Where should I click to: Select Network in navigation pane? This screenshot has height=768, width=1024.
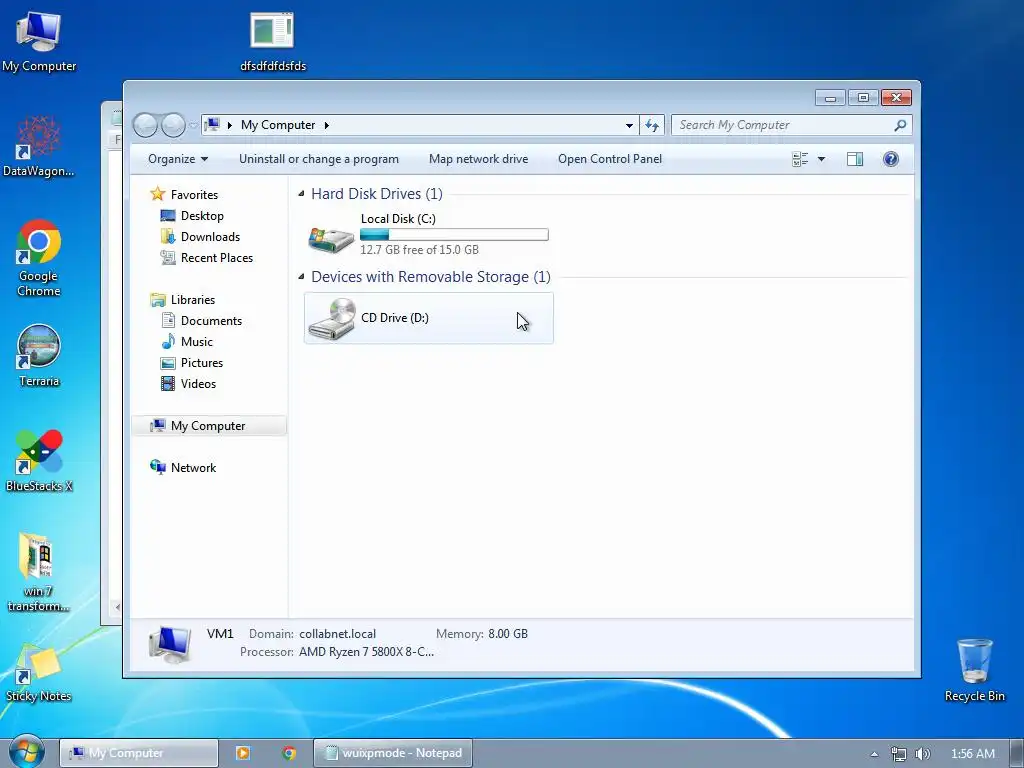coord(193,468)
